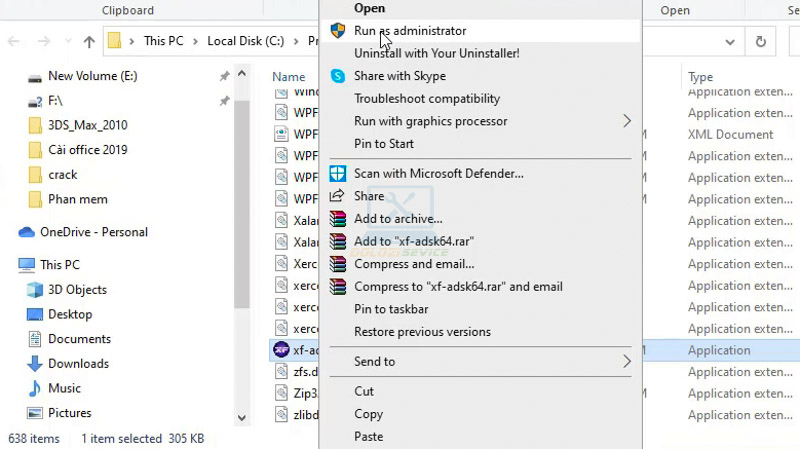
Task: Open address bar history dropdown
Action: point(730,41)
